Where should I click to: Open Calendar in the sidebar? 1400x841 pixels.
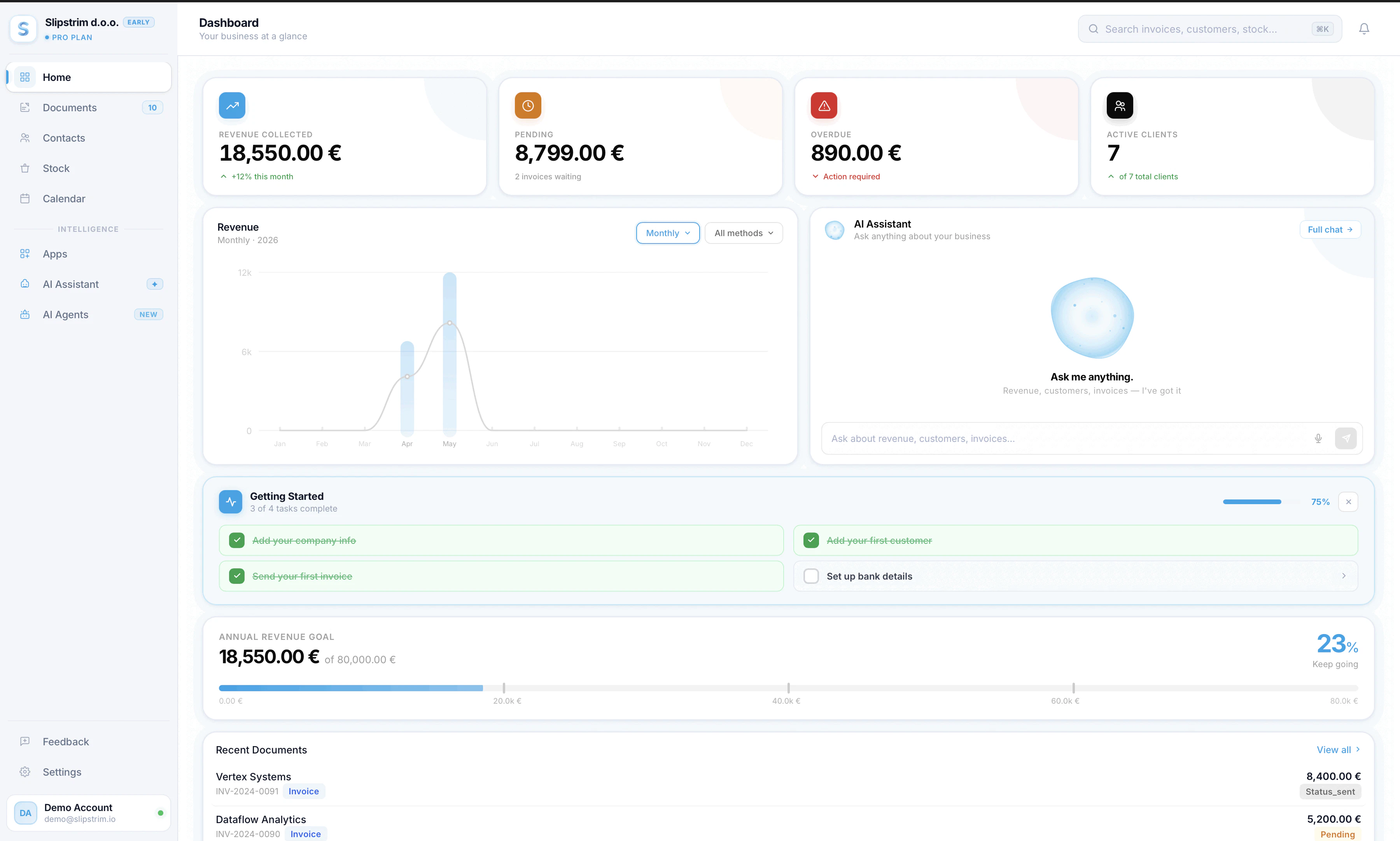88,198
